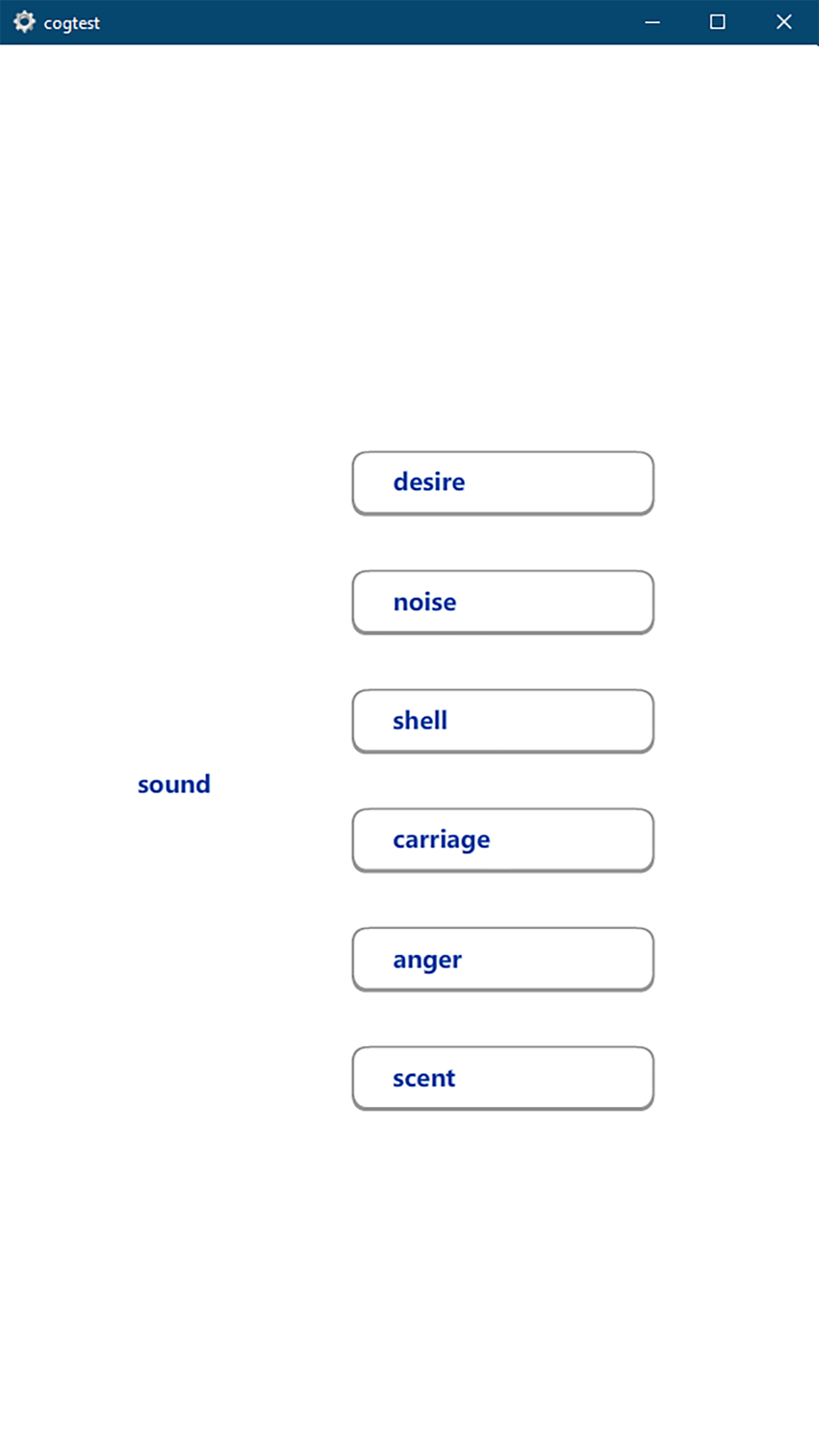Maximize the cogtest window

click(717, 22)
